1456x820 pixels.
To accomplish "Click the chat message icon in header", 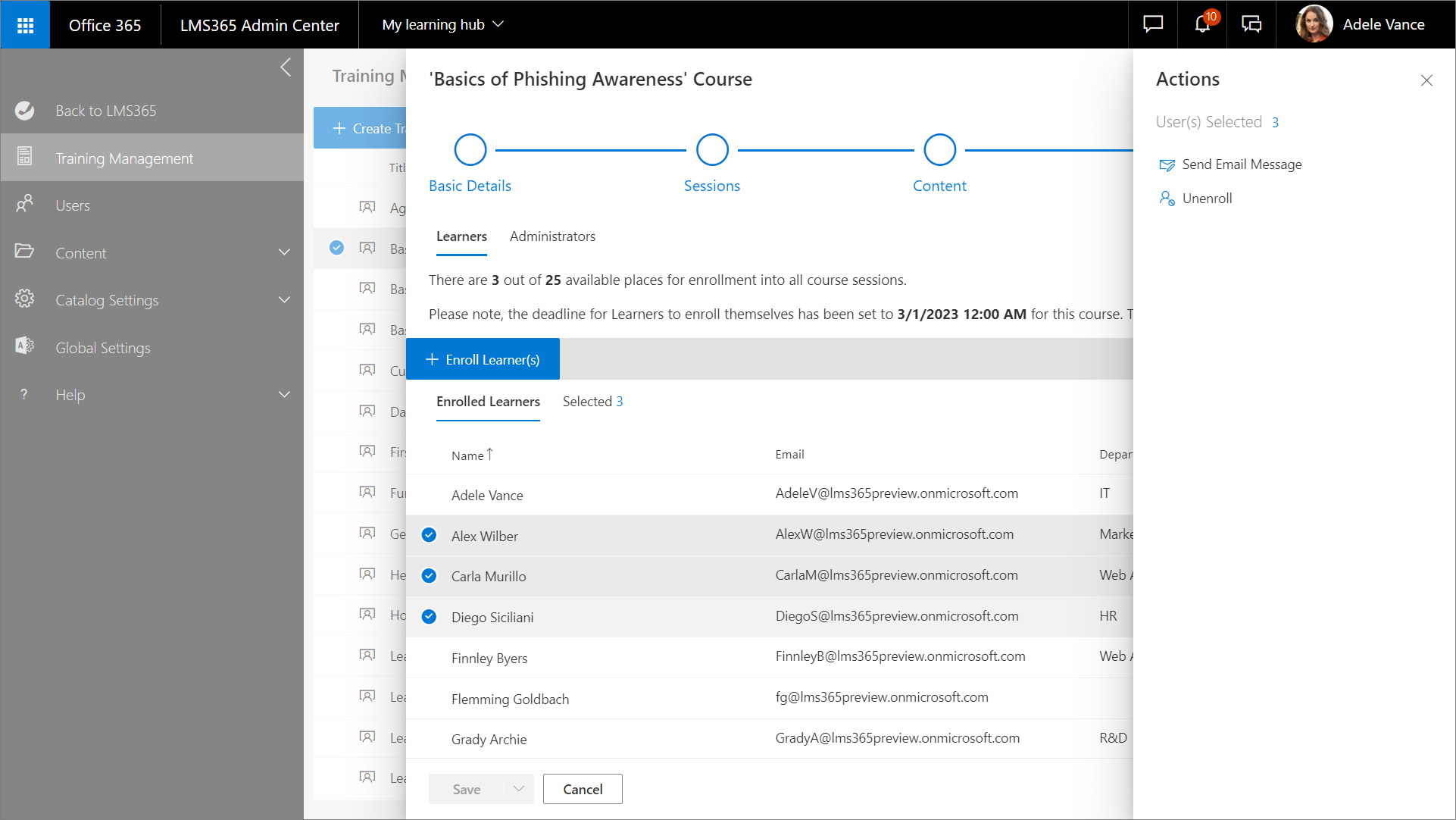I will 1153,24.
